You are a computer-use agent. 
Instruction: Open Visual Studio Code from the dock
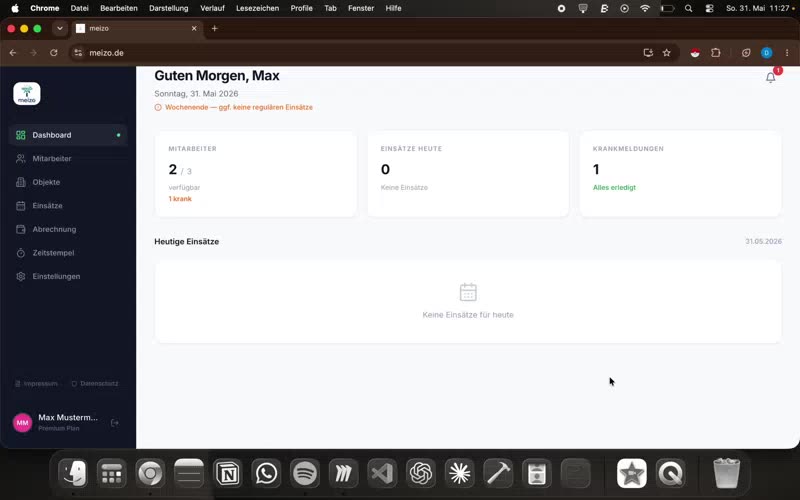point(382,473)
